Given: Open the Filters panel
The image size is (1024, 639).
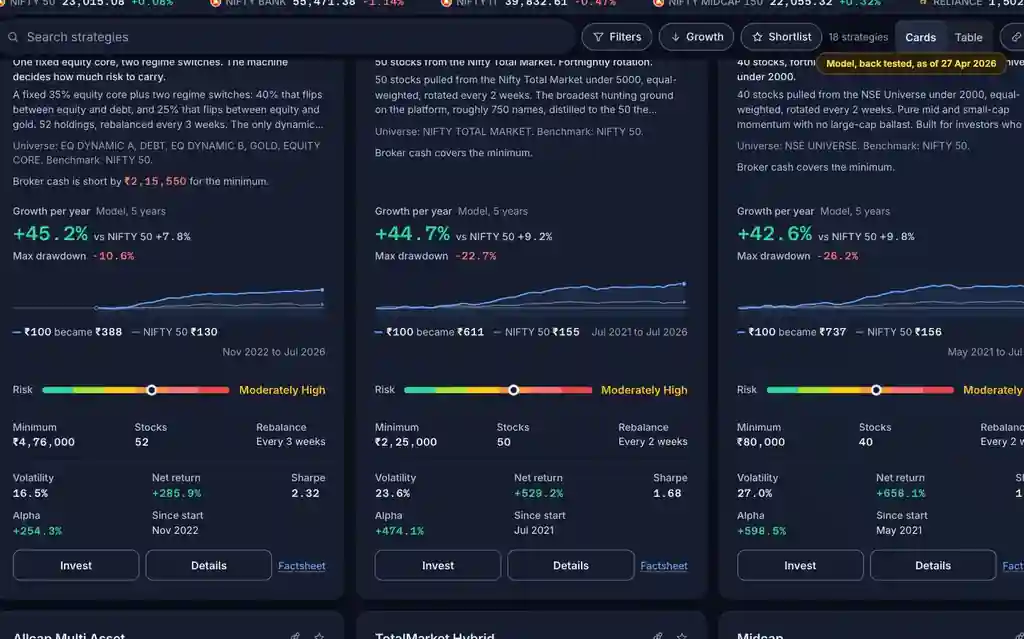Looking at the screenshot, I should [616, 37].
